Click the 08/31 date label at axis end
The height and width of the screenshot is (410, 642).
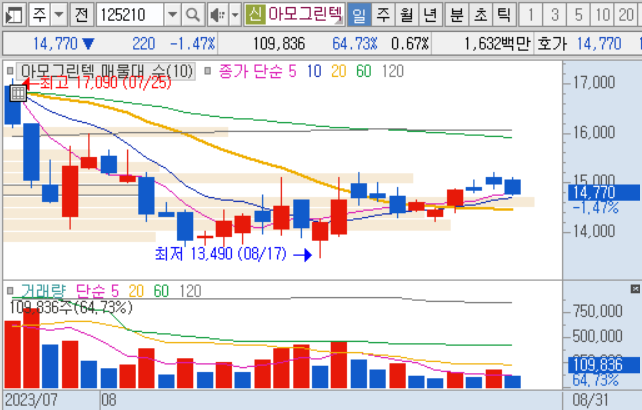click(x=590, y=400)
